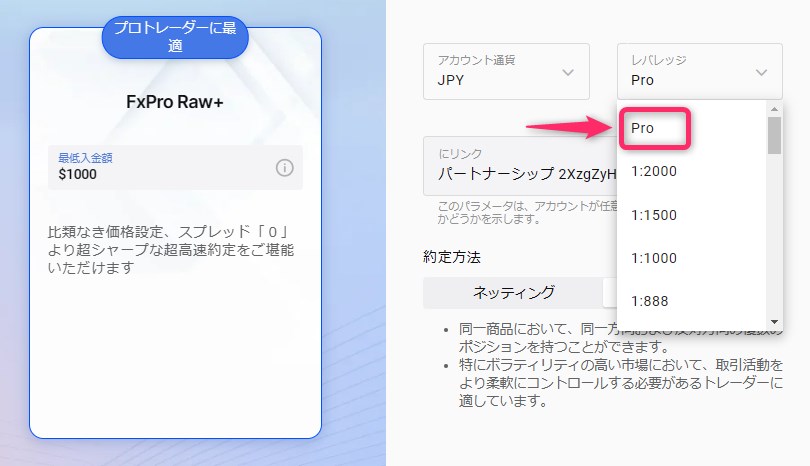This screenshot has width=810, height=466.
Task: Select the ネッティング execution method
Action: 513,293
